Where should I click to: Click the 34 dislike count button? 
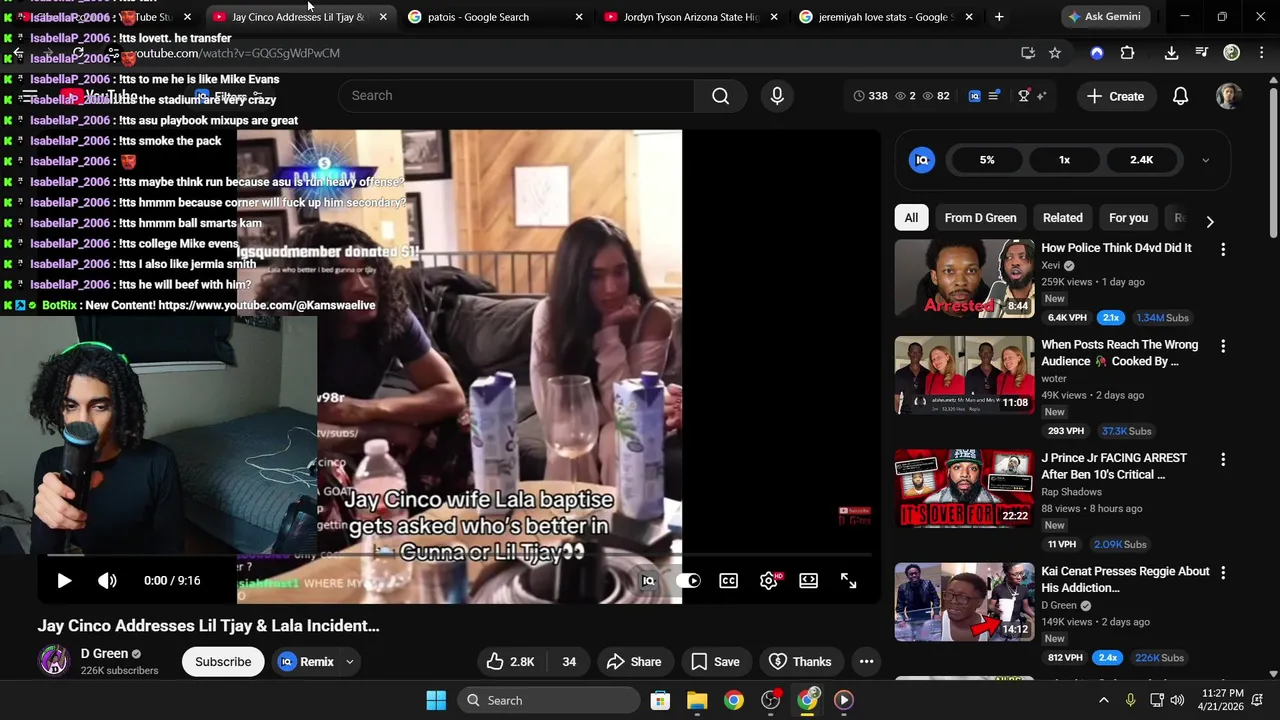569,662
